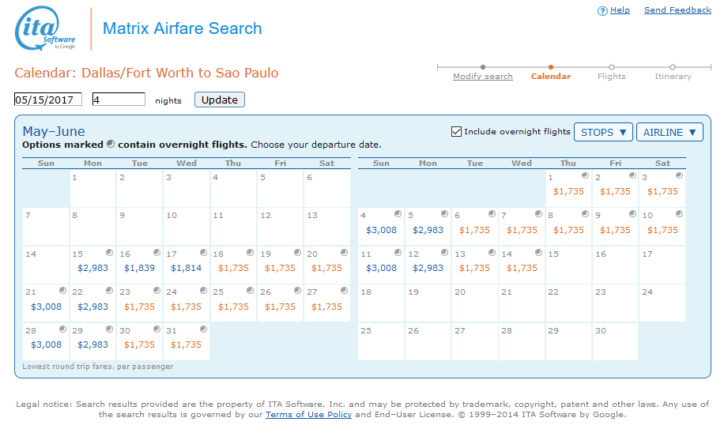Click overnight flight icon on June 1
The height and width of the screenshot is (448, 728).
tap(585, 175)
